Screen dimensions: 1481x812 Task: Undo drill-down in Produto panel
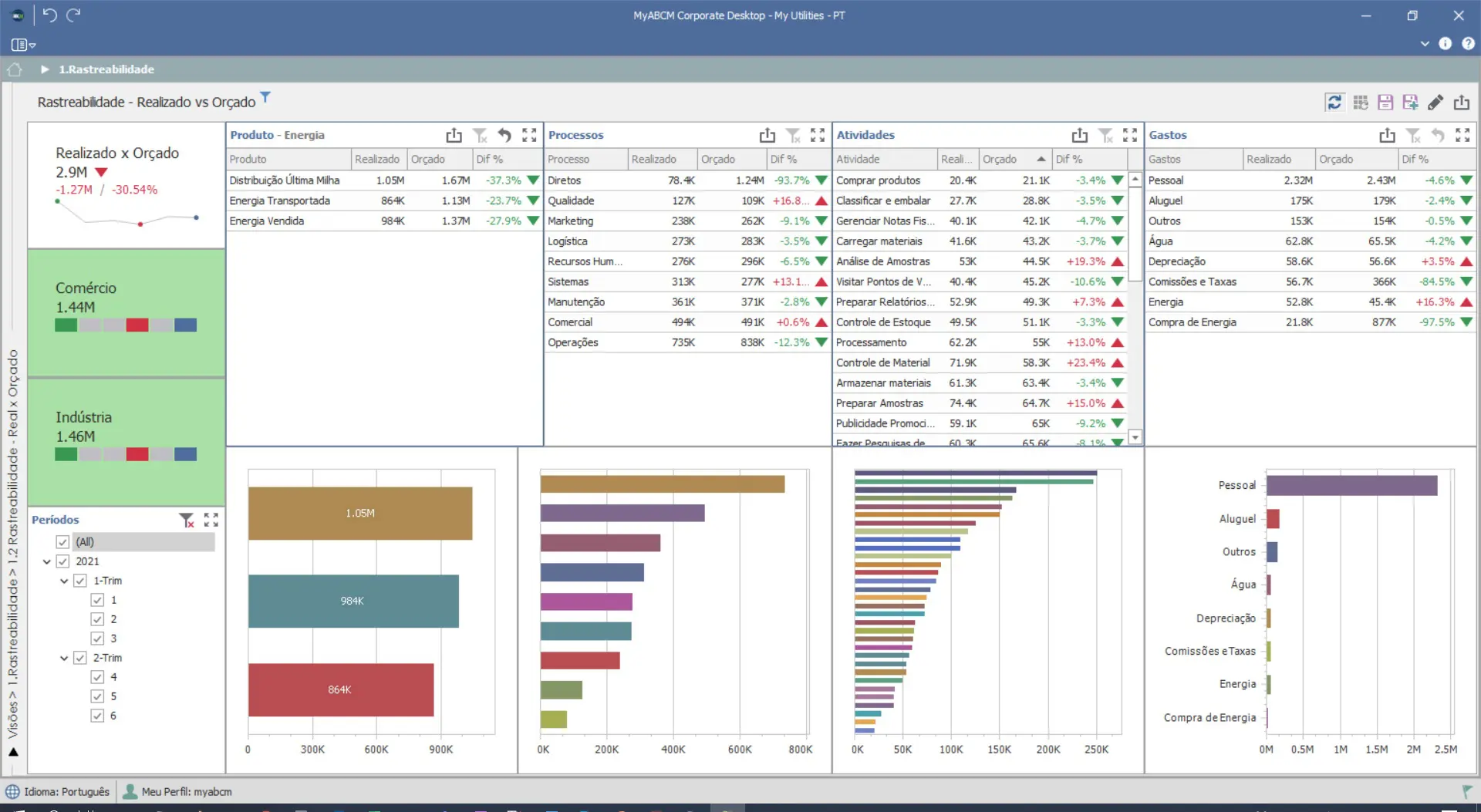504,136
